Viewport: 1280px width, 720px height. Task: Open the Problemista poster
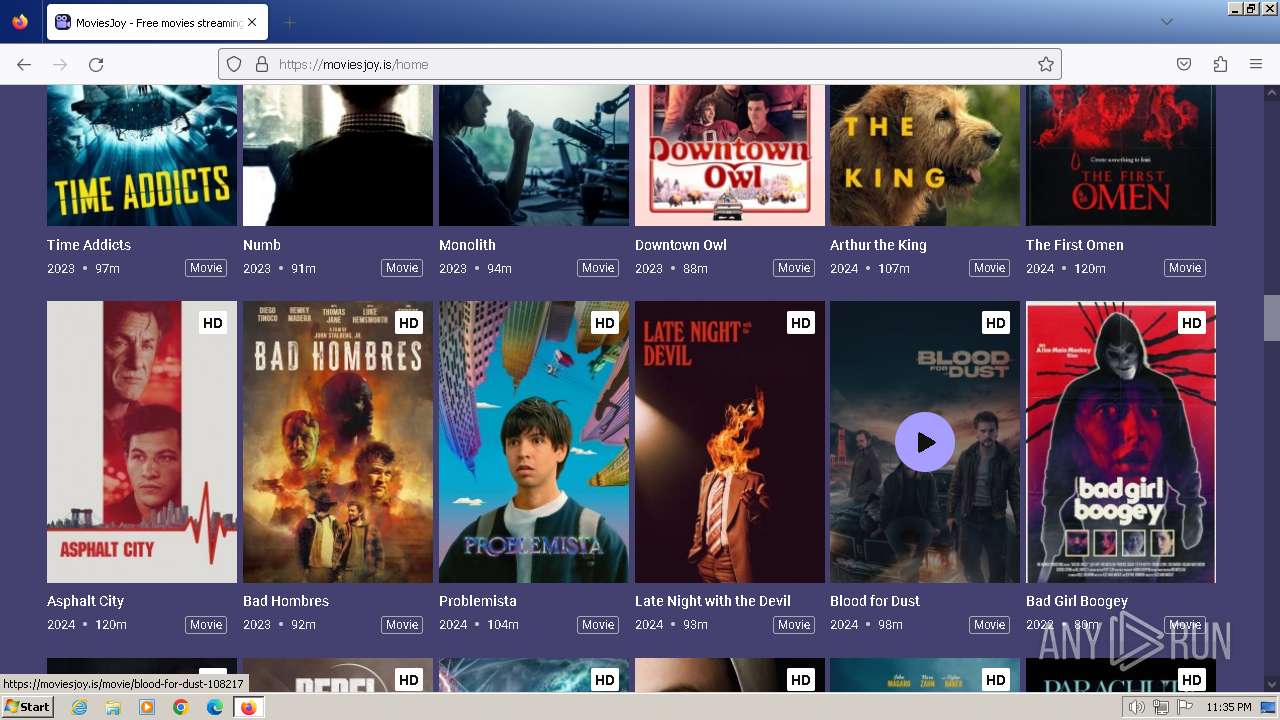(x=534, y=442)
